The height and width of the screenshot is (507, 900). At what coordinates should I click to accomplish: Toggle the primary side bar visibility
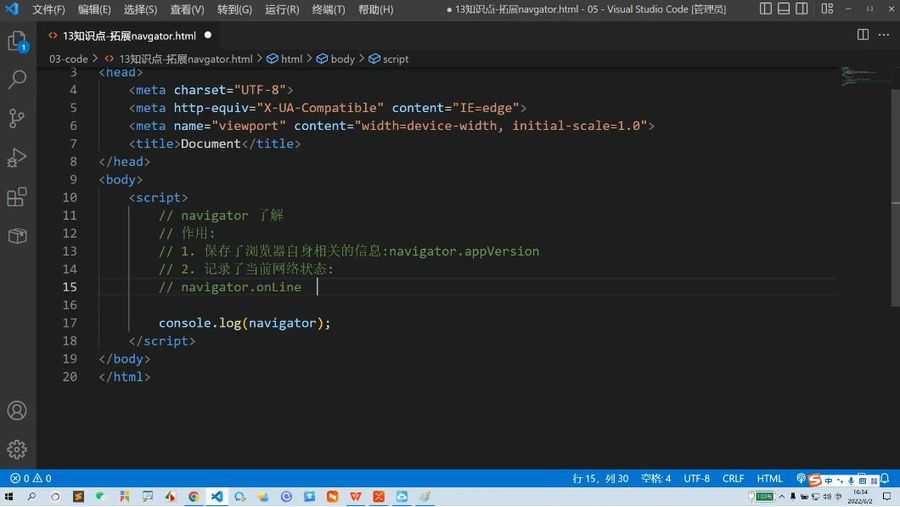766,9
